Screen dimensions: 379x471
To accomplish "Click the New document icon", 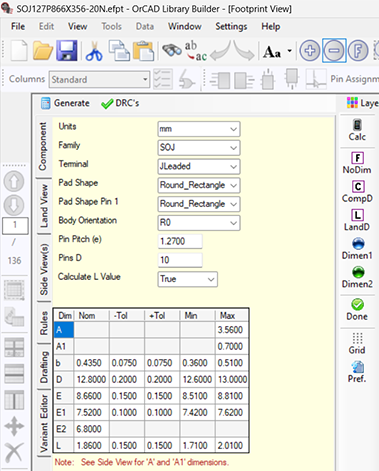I will [19, 51].
